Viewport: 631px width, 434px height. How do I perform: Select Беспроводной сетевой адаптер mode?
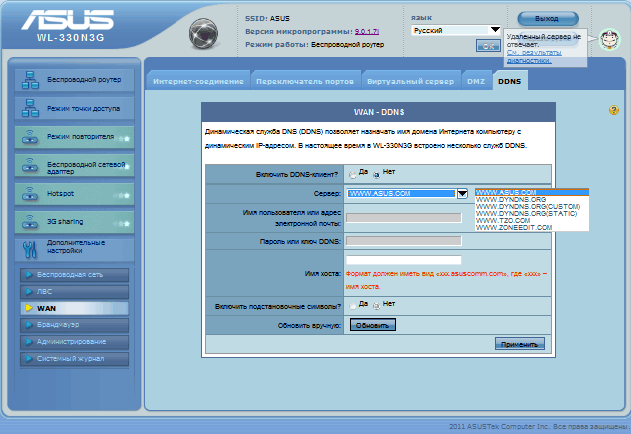coord(74,165)
